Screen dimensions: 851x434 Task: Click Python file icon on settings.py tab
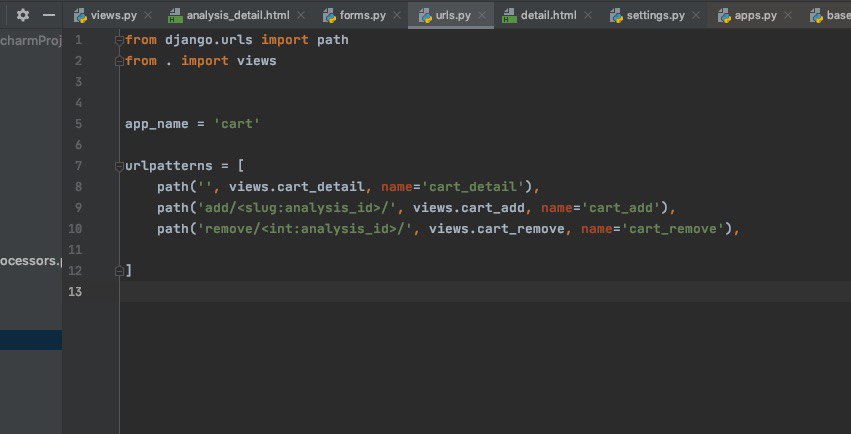click(617, 15)
